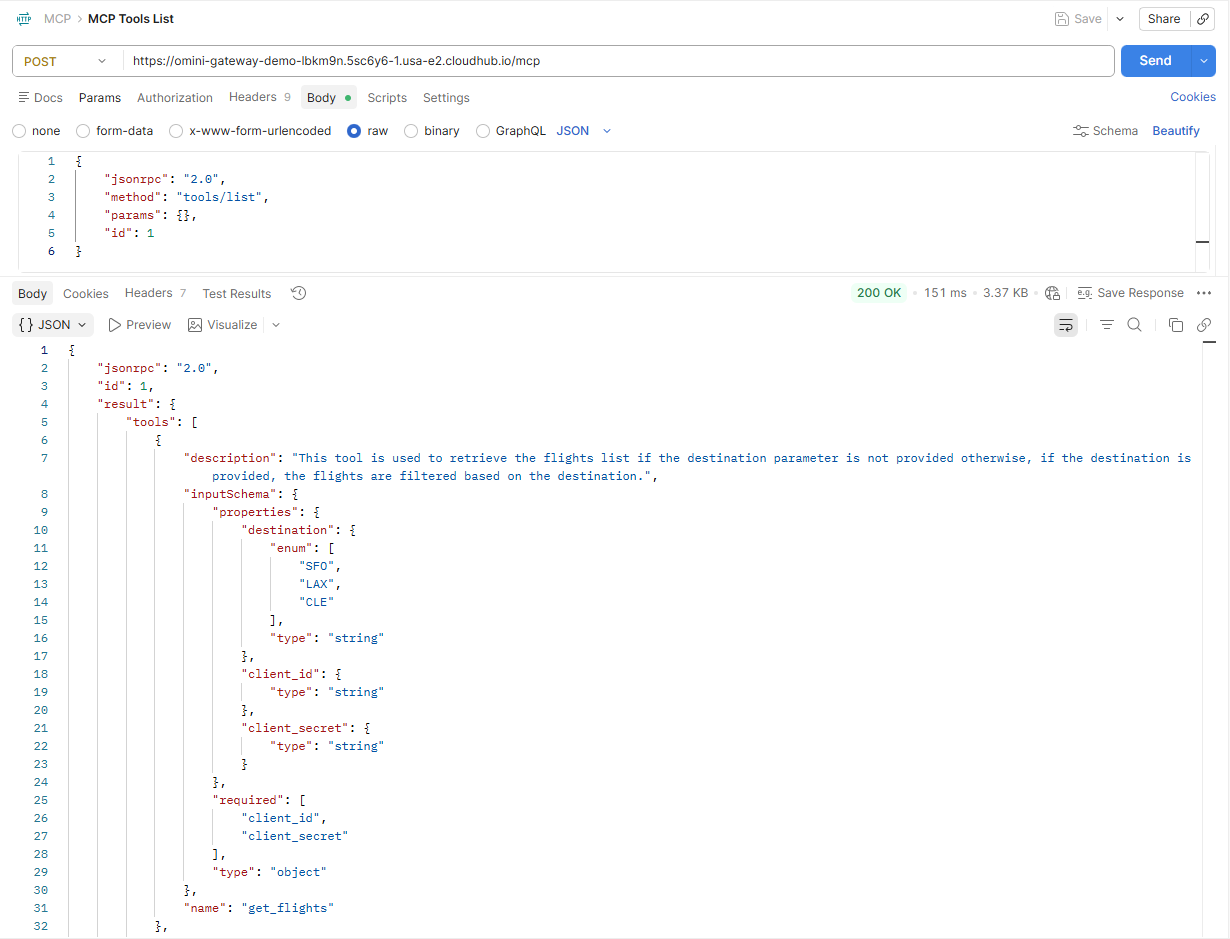The height and width of the screenshot is (939, 1230).
Task: Open response history clock icon
Action: [298, 293]
